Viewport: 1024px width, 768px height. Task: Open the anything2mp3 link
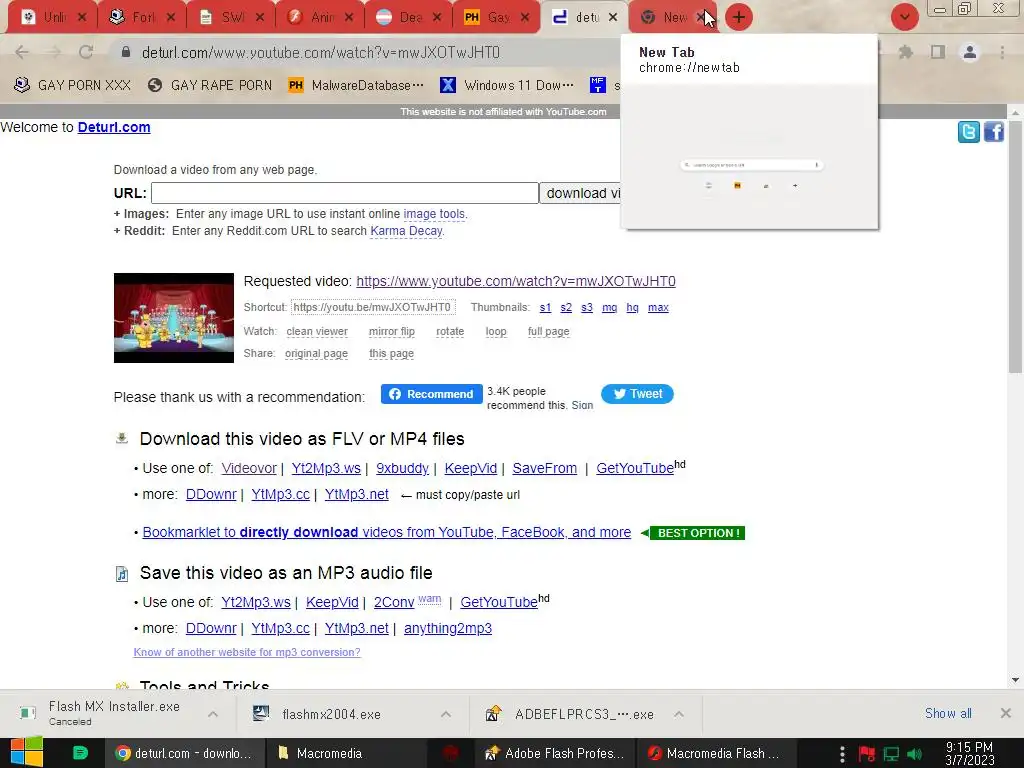click(x=448, y=628)
